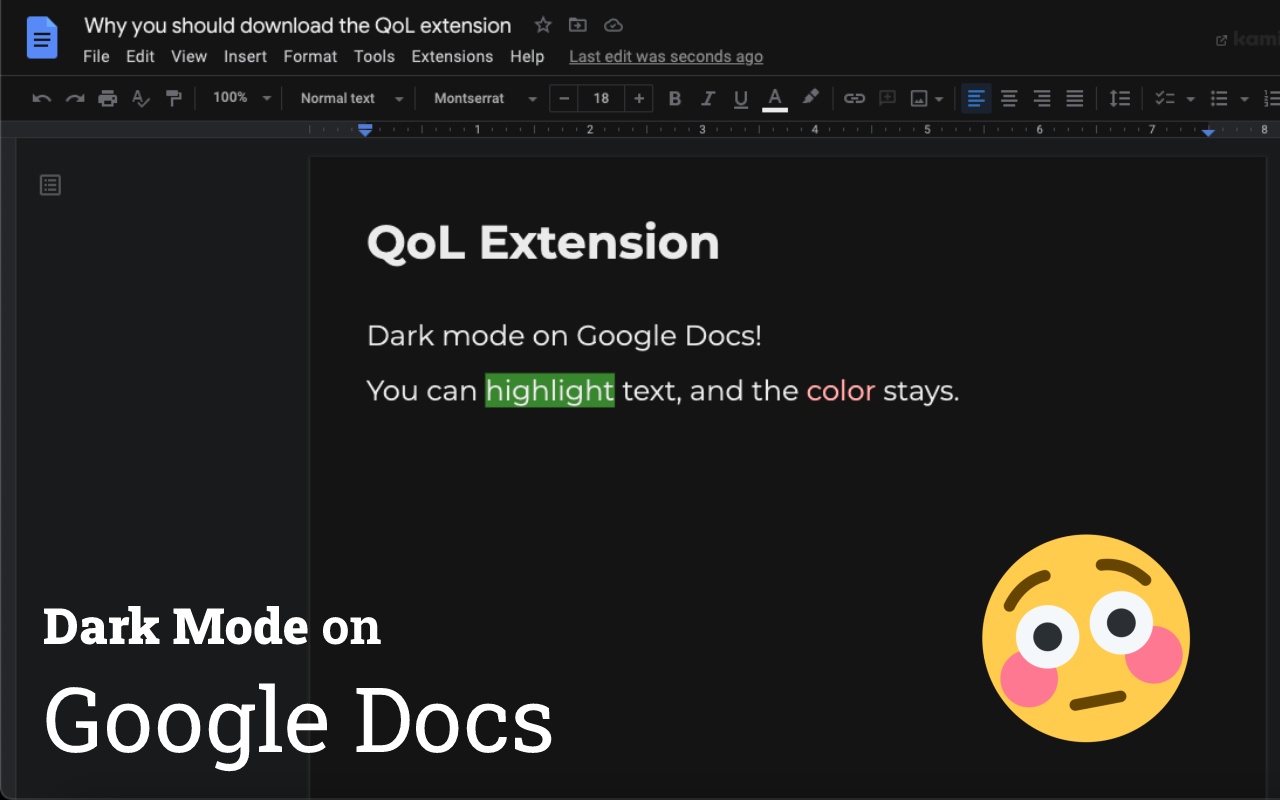Click the Google Docs home icon
The height and width of the screenshot is (800, 1280).
[x=42, y=39]
